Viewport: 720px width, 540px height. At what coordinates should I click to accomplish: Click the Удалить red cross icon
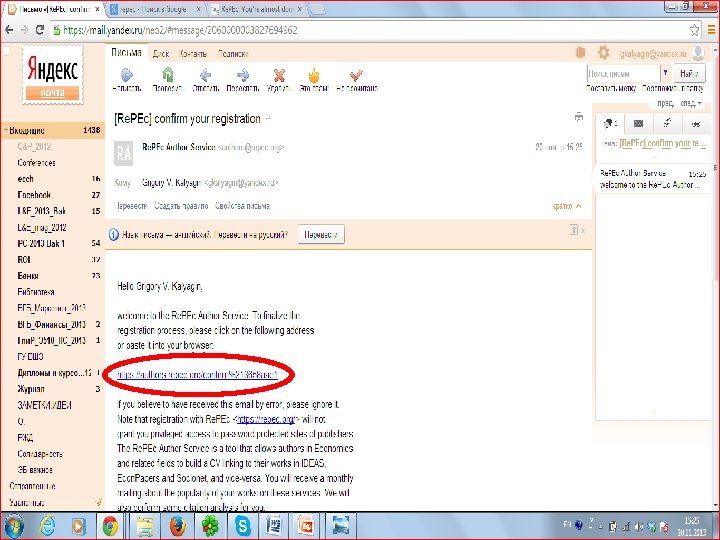(279, 74)
